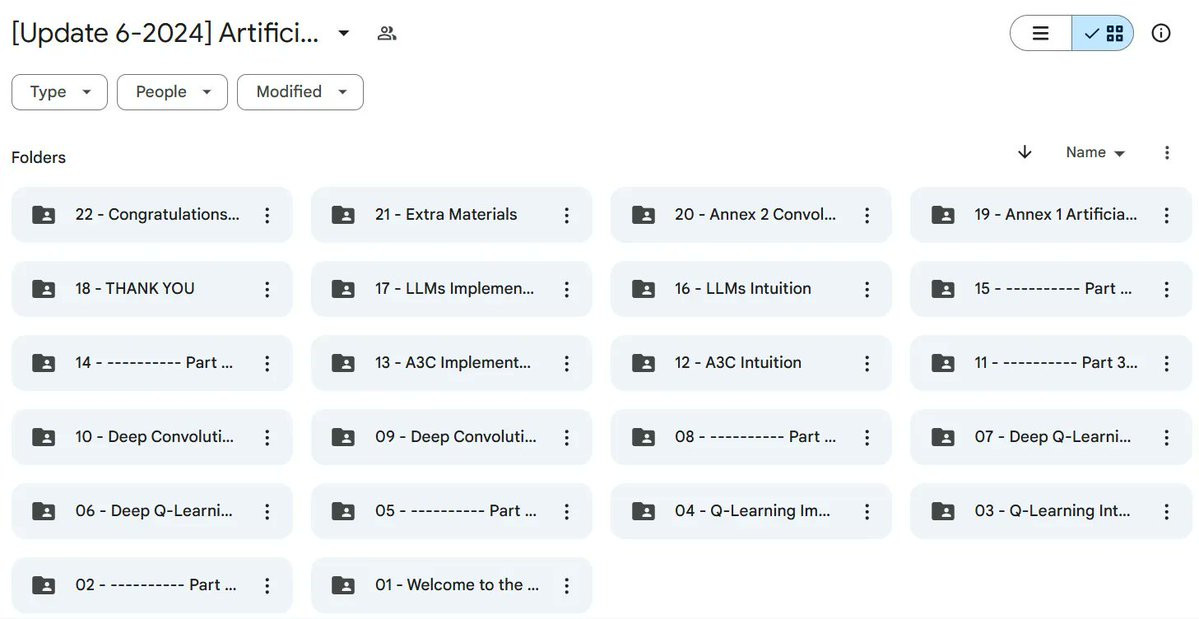Open the 13 - A3C Implementation folder

(451, 363)
